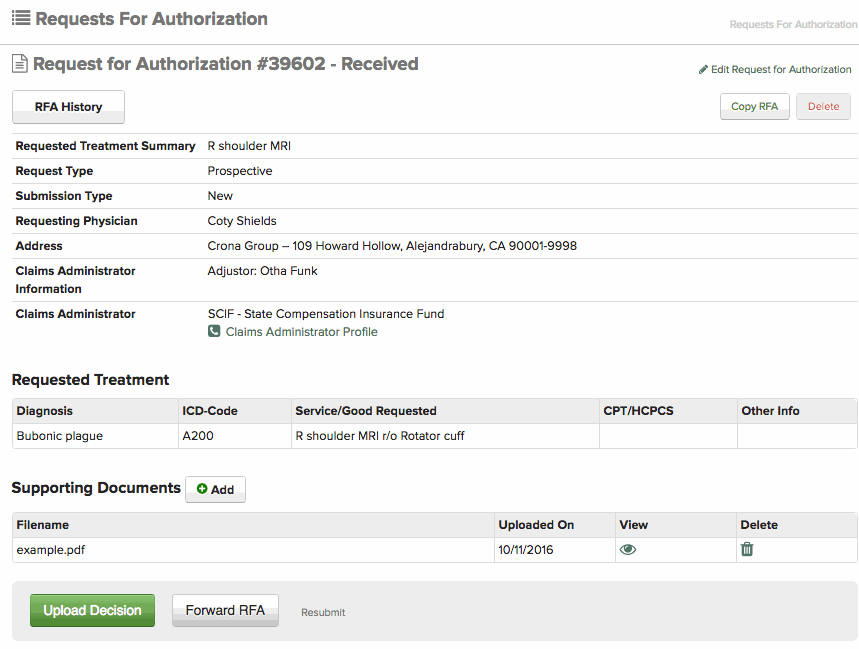This screenshot has width=859, height=649.
Task: Delete example.pdf with the trash icon
Action: point(747,549)
